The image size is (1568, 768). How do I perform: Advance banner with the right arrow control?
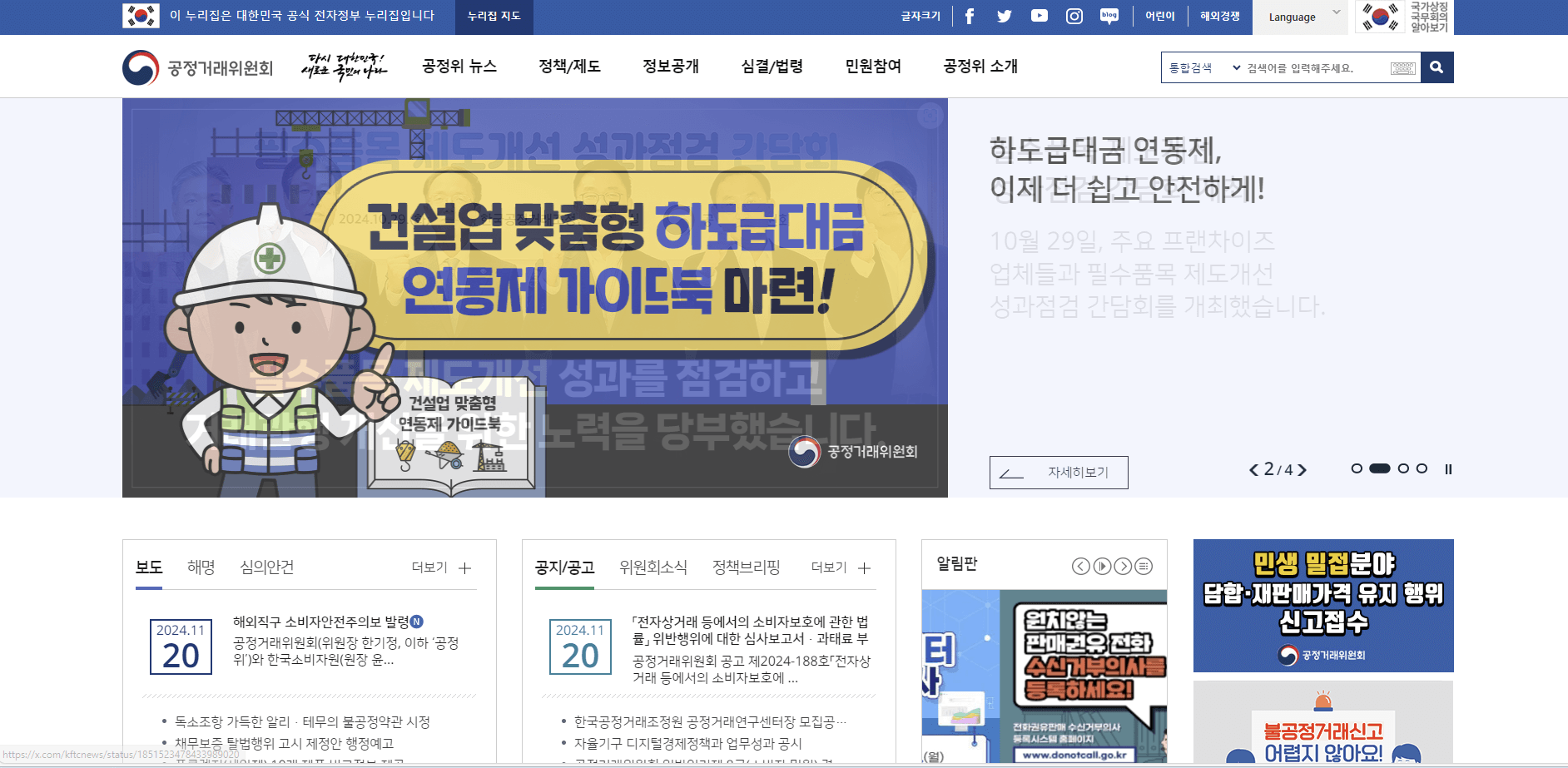(1302, 469)
